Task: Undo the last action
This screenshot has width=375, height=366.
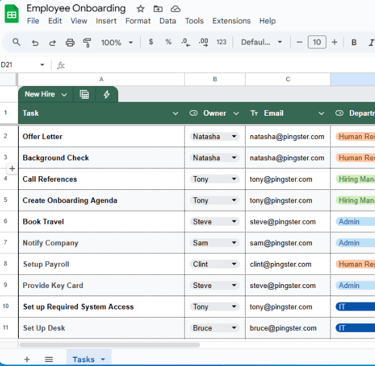Action: (x=35, y=43)
